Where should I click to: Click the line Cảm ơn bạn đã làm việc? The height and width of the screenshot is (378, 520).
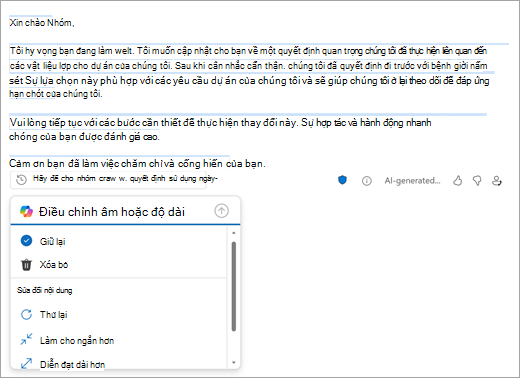137,163
